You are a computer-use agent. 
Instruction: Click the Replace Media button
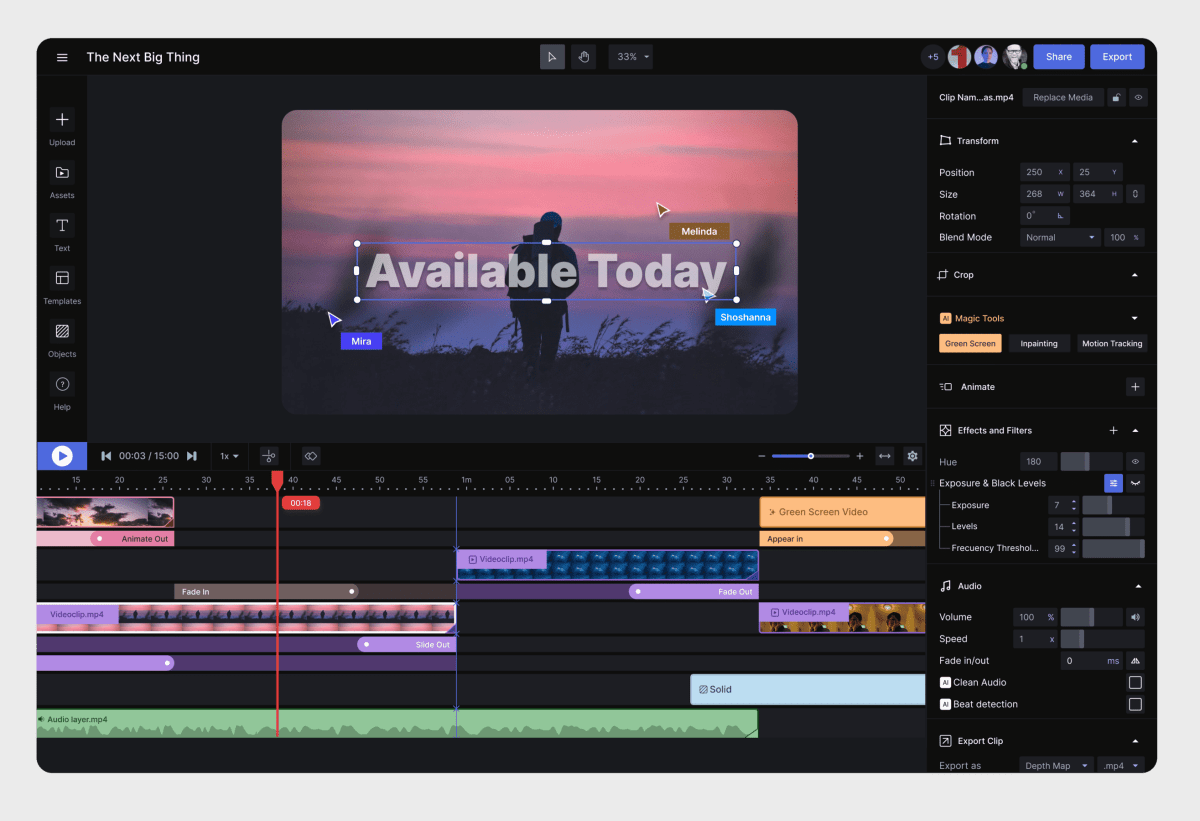1063,98
